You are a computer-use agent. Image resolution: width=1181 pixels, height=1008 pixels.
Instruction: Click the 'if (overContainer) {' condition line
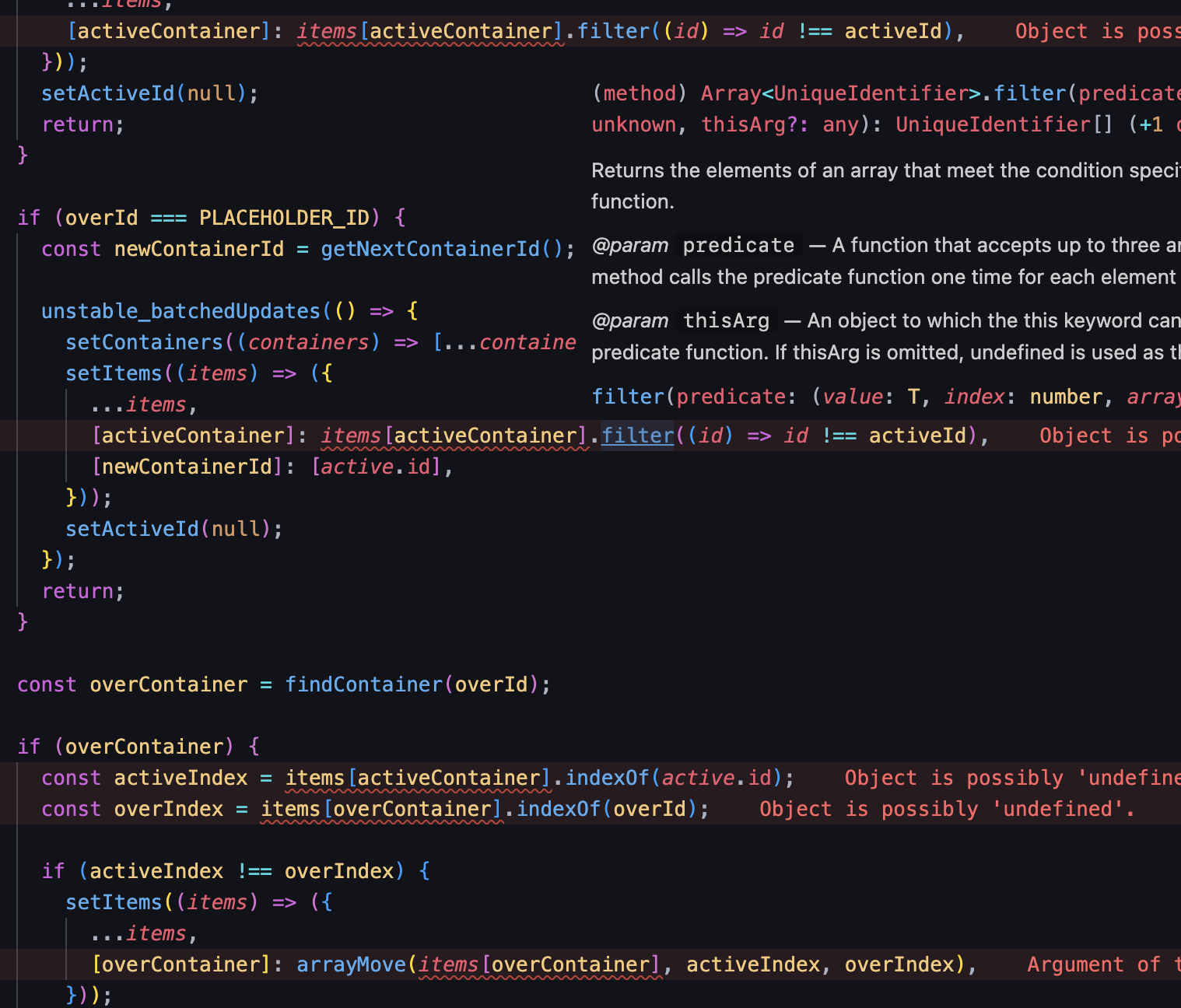pos(138,747)
